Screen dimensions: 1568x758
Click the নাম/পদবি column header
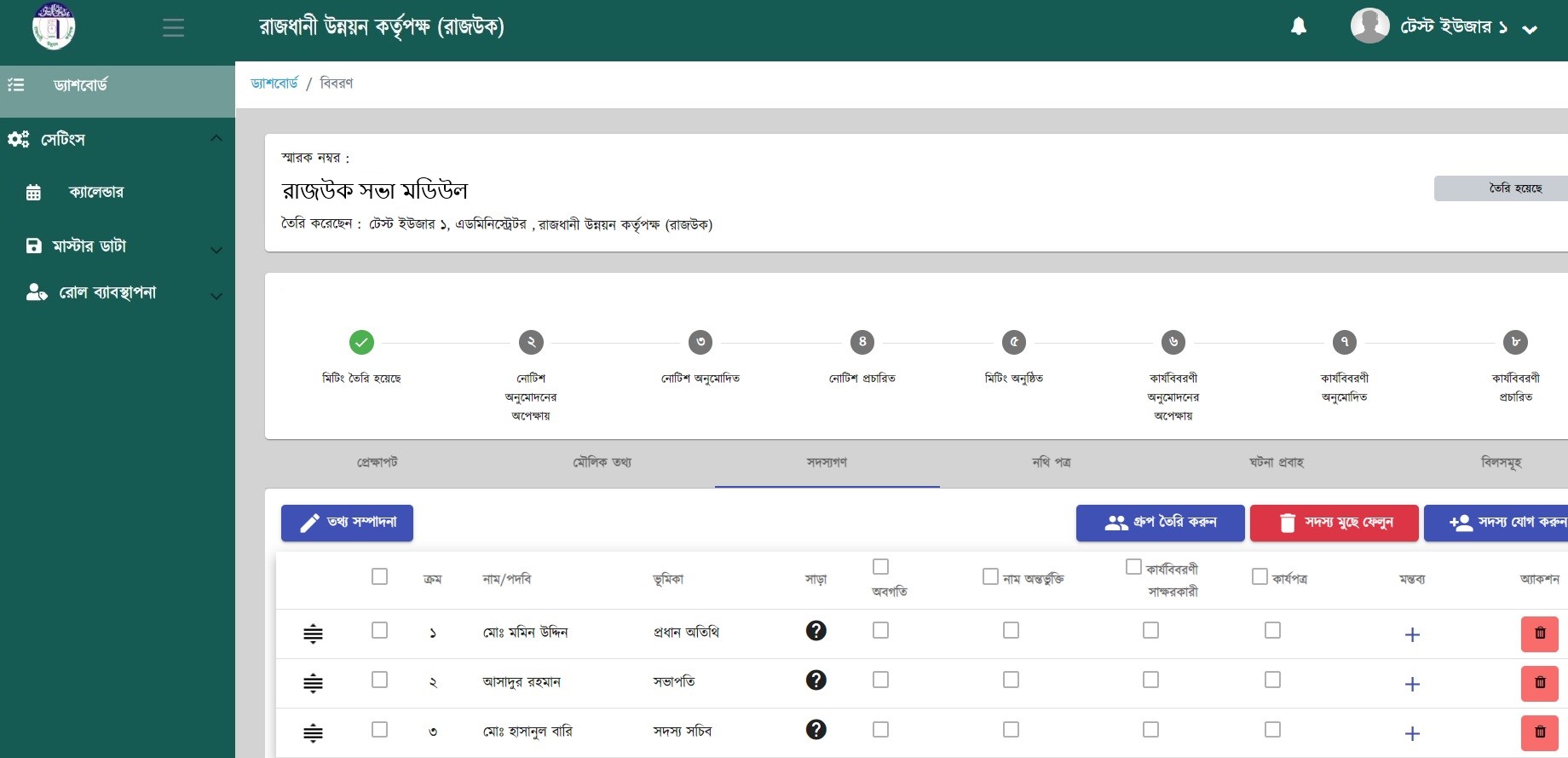pos(506,579)
